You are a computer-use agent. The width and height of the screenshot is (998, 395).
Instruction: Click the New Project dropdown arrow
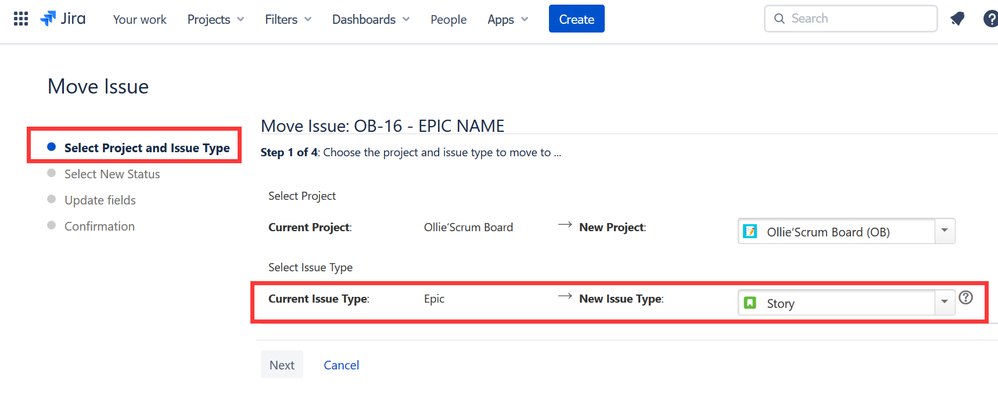pos(945,232)
